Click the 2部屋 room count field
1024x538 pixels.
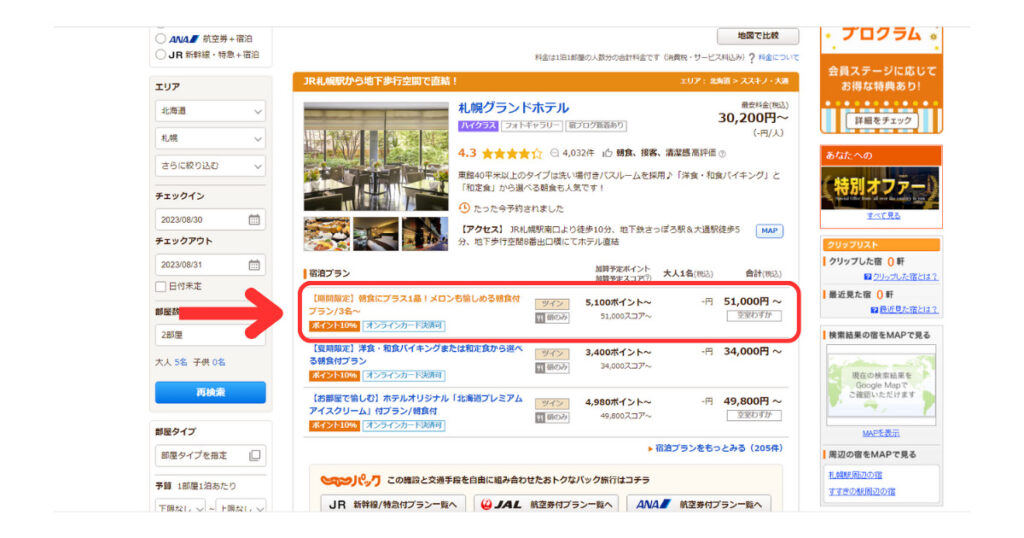pos(210,334)
